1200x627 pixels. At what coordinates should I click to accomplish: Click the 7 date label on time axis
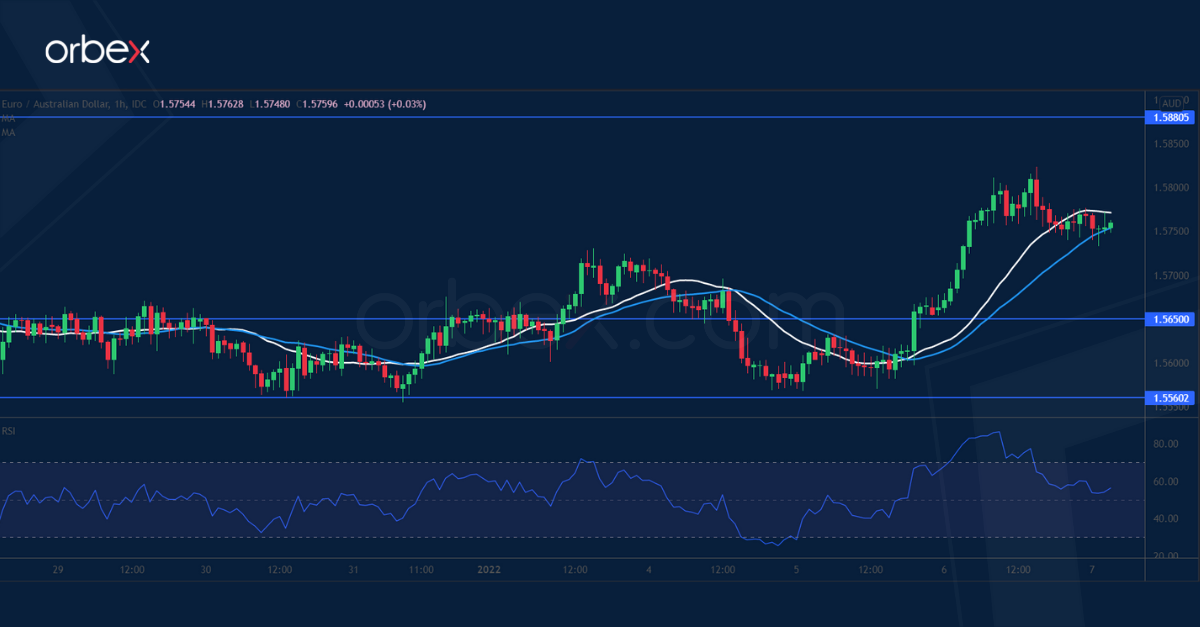click(1093, 570)
